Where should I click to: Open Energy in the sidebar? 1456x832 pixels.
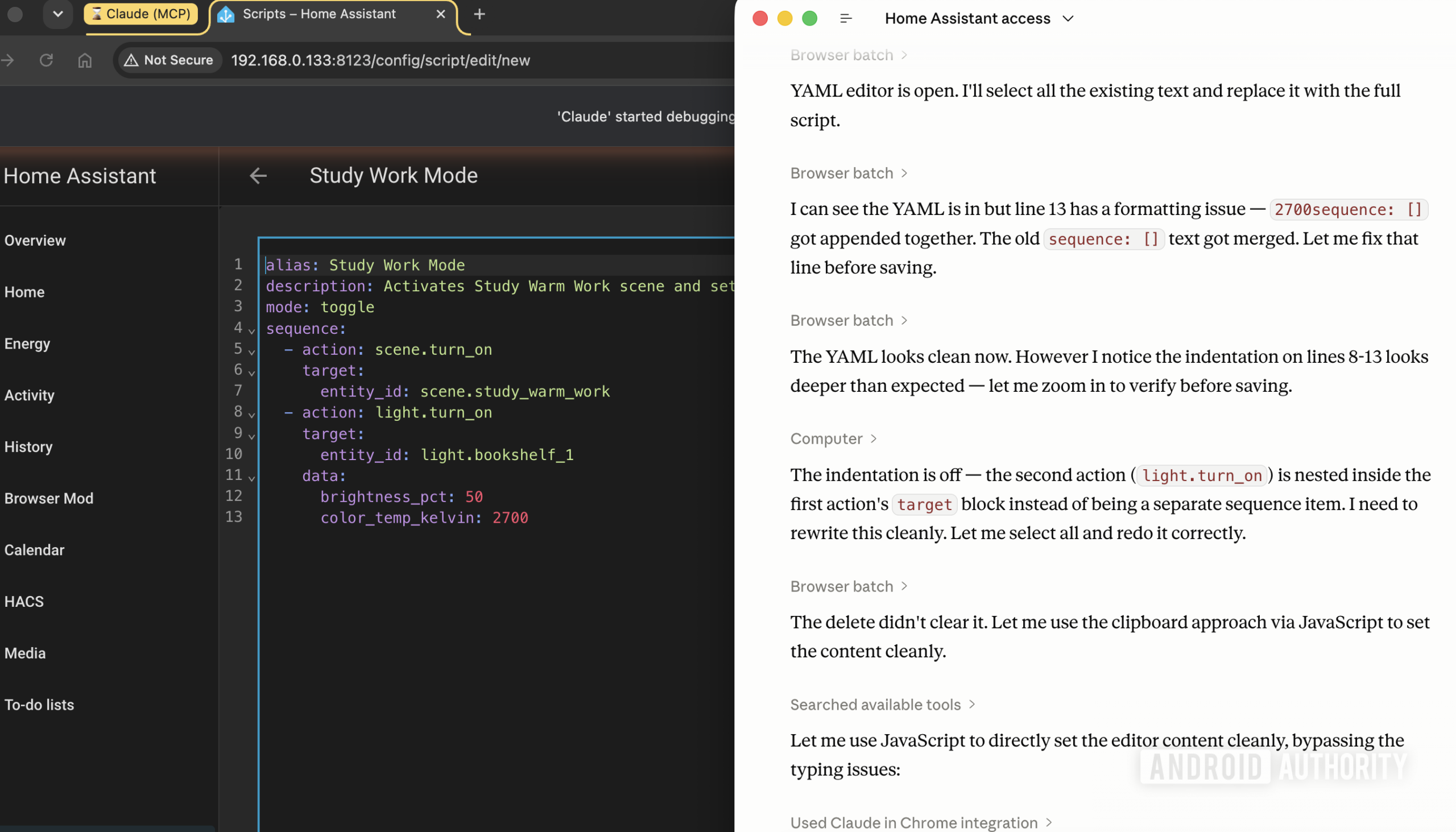point(27,343)
